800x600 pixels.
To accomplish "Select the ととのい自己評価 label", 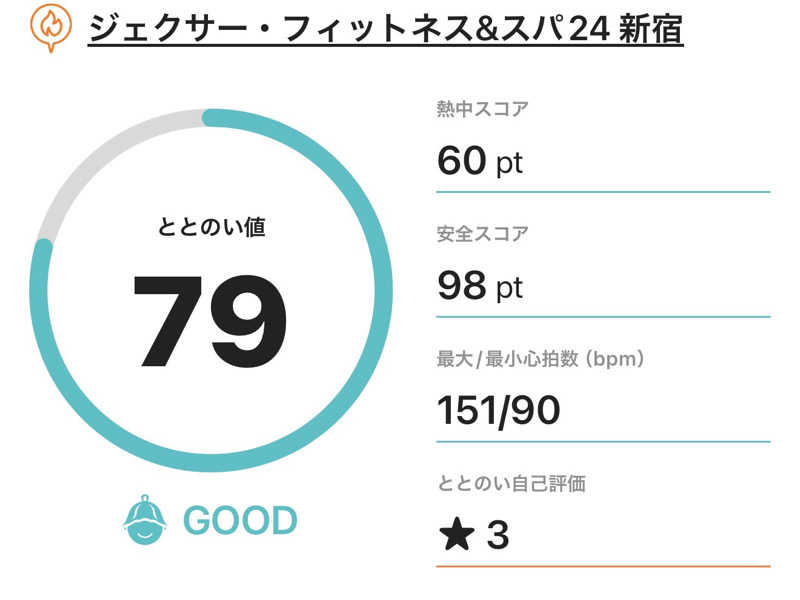I will 511,484.
